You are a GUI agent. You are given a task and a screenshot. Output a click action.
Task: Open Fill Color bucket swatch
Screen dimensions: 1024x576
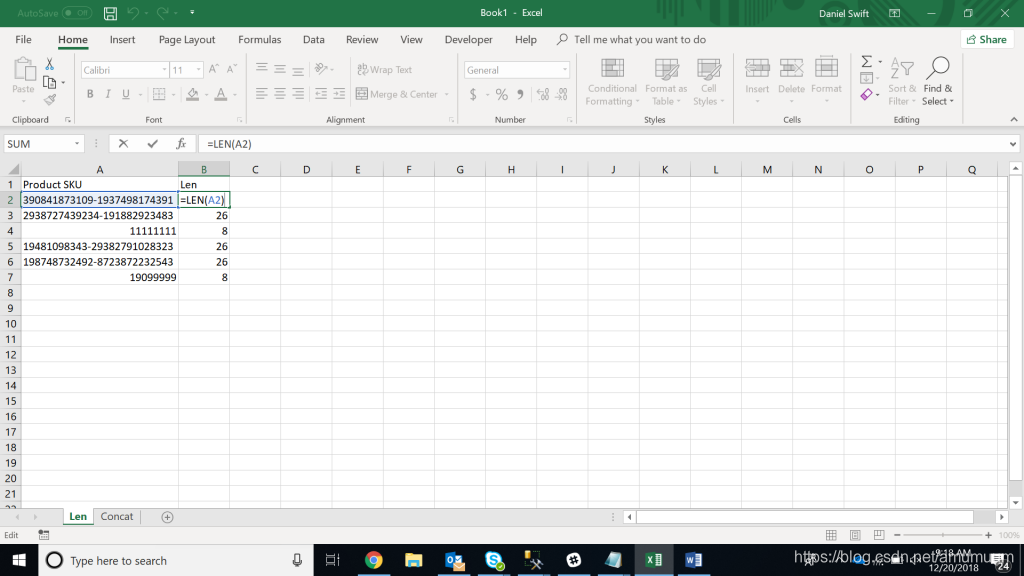coord(193,94)
